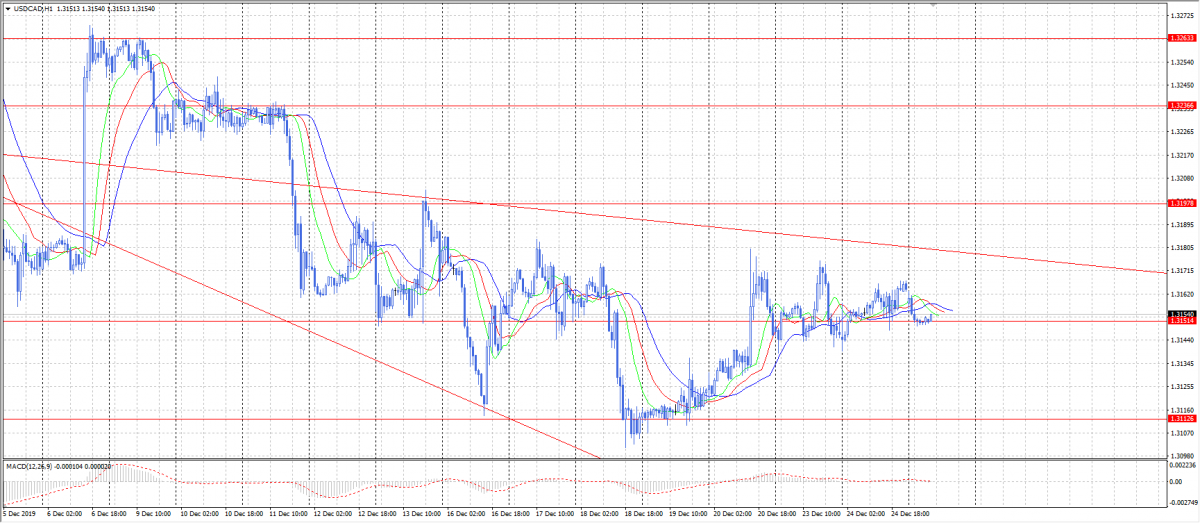Viewport: 1200px width, 523px height.
Task: Click the 1.31345 price scale value
Action: [1181, 363]
